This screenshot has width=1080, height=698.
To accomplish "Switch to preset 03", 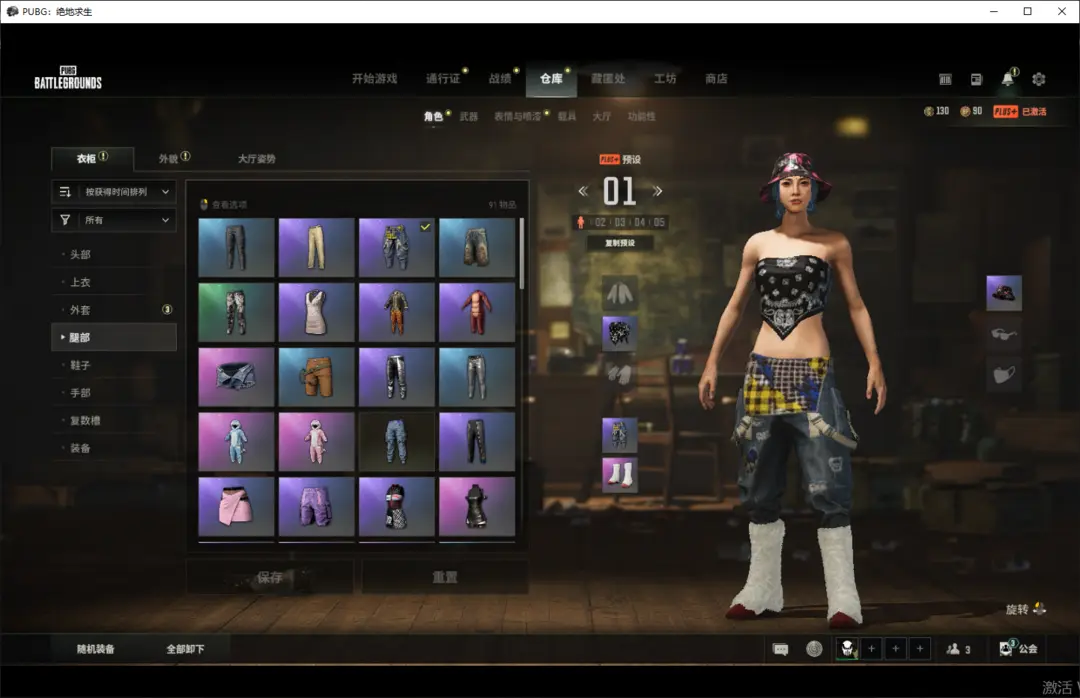I will coord(620,222).
